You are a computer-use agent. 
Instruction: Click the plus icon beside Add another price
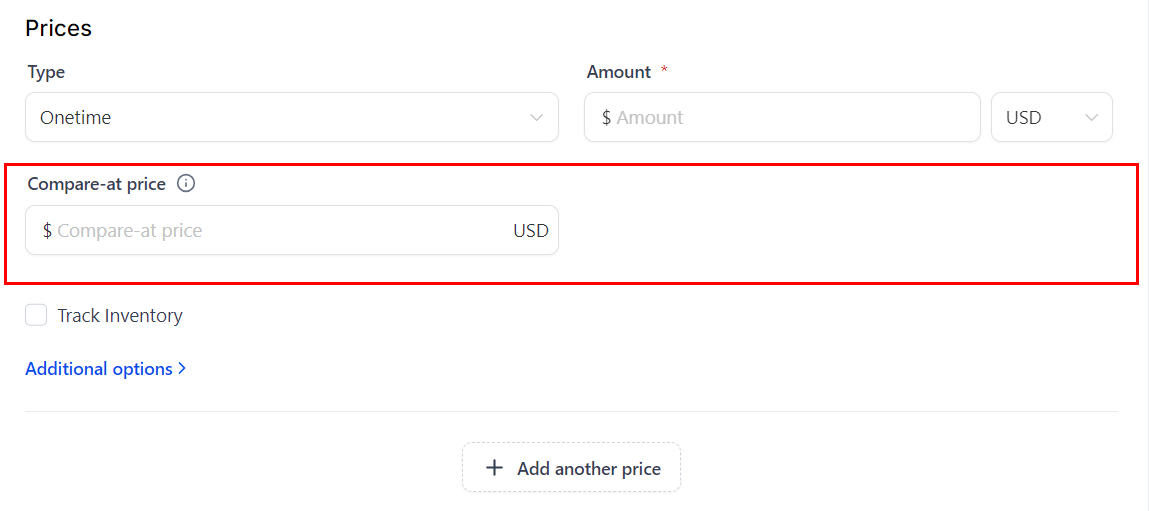(494, 468)
